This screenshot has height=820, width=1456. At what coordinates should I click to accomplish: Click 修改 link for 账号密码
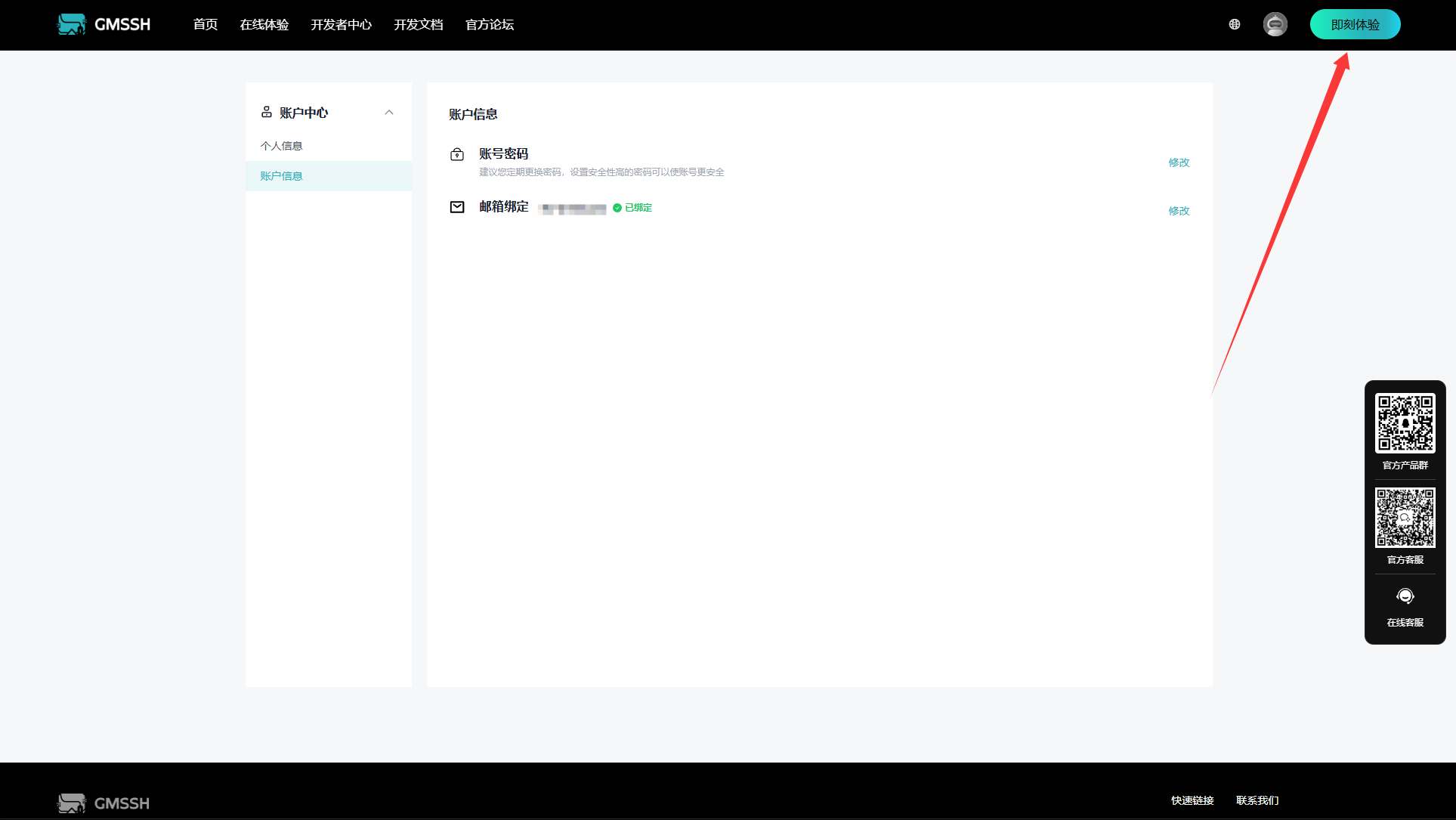pos(1179,162)
